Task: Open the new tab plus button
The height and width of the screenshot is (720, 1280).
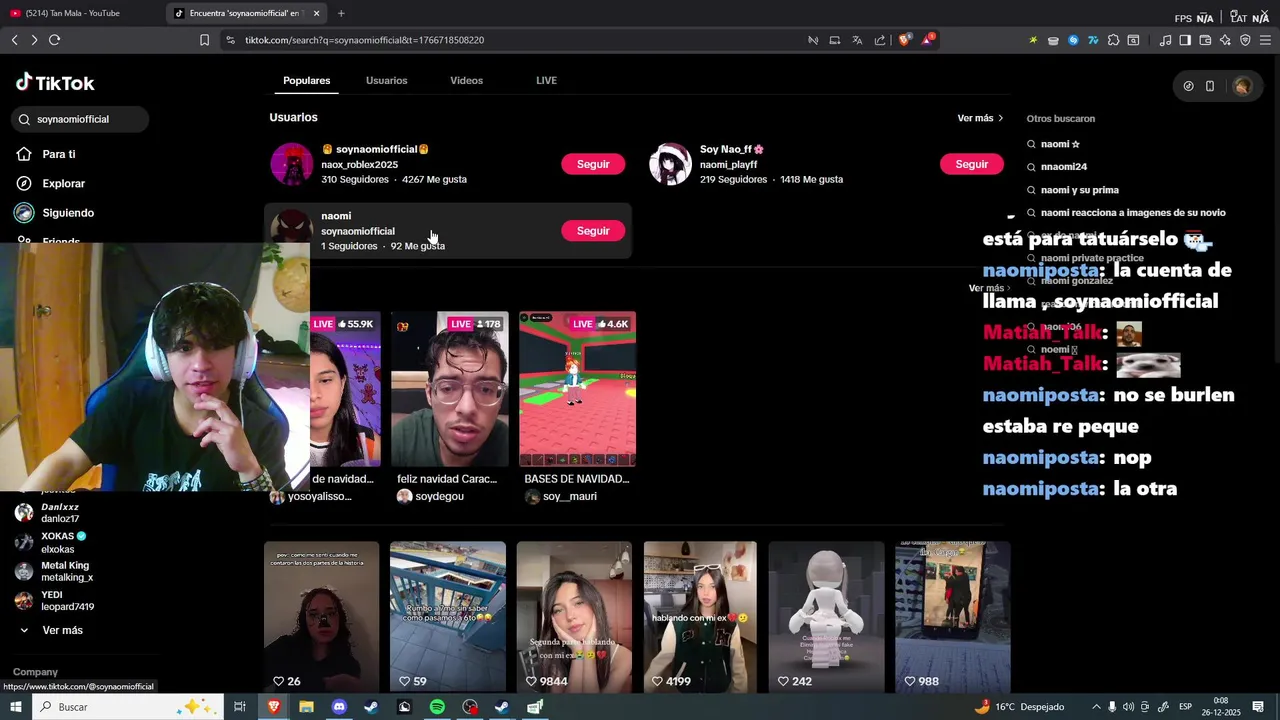Action: pos(341,13)
